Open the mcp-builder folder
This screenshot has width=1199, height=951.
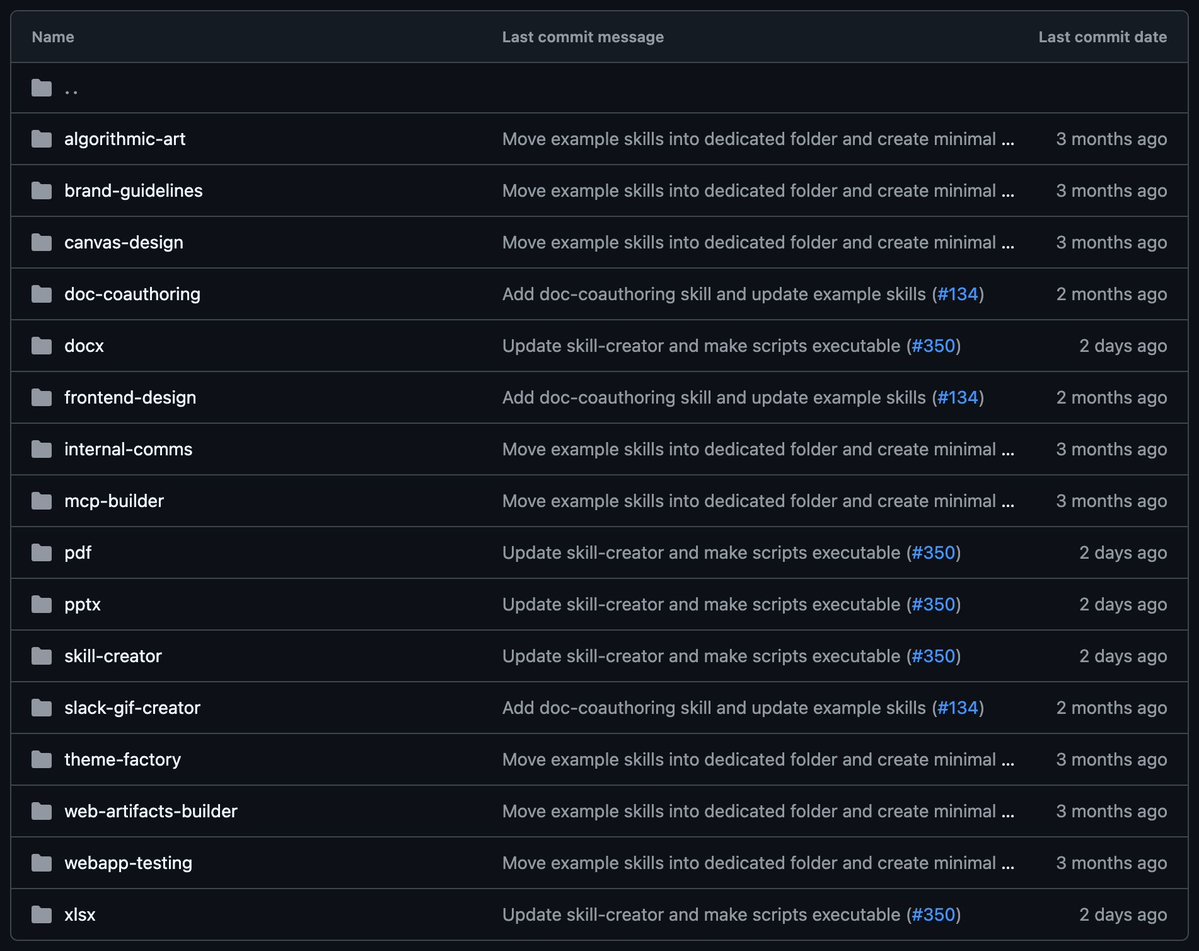tap(114, 501)
